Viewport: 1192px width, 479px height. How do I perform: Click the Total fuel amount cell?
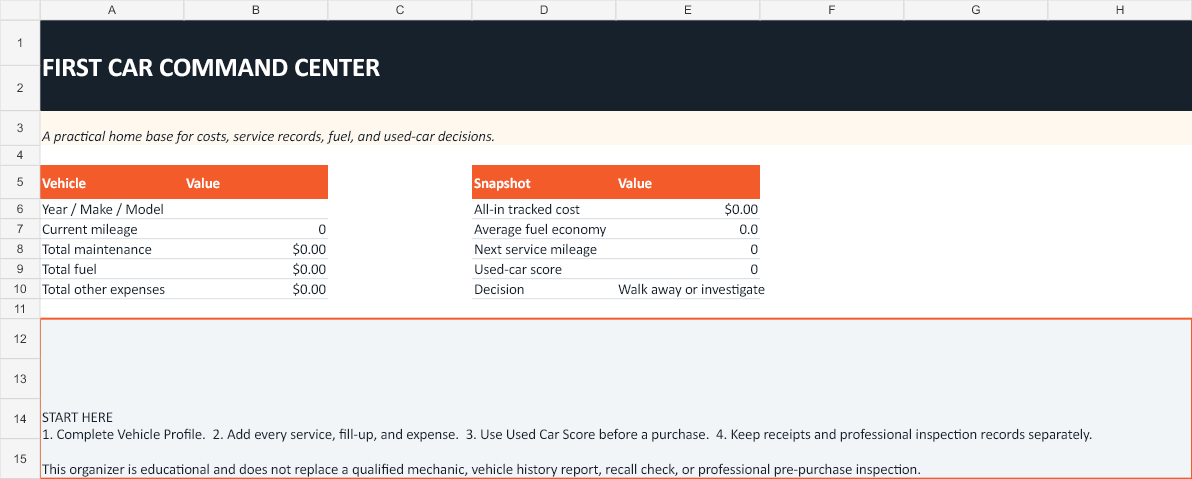click(256, 269)
